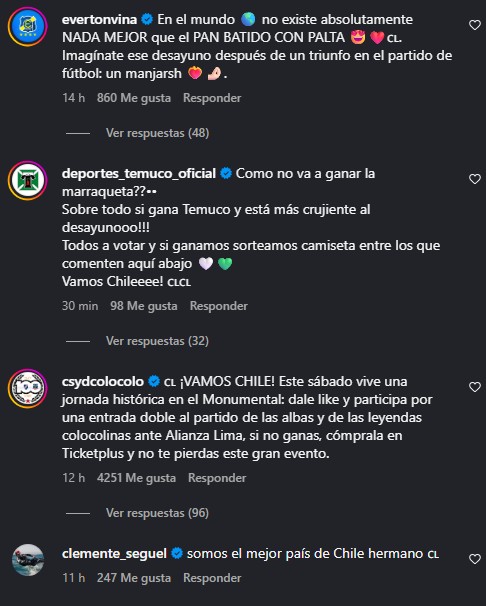Open deportes_temuco_oficial username link

(x=139, y=174)
